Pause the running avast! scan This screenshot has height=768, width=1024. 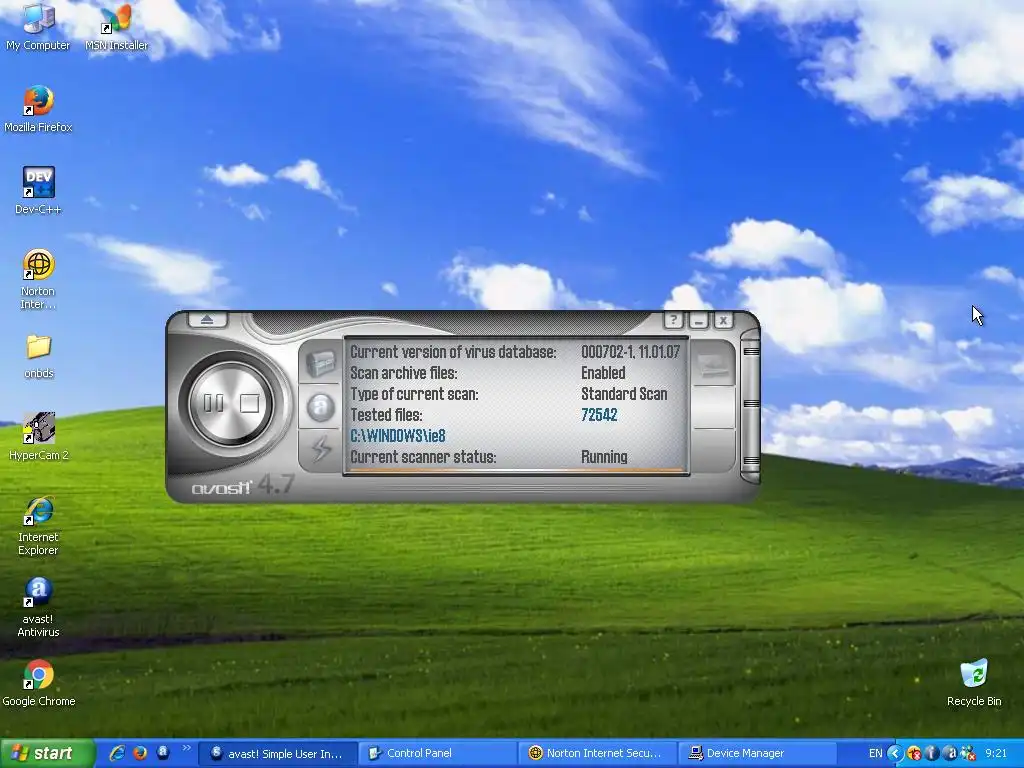tap(214, 403)
